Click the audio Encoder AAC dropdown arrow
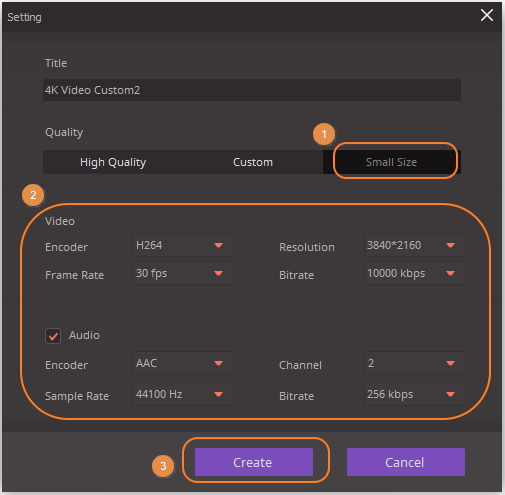Viewport: 505px width, 495px height. 218,363
